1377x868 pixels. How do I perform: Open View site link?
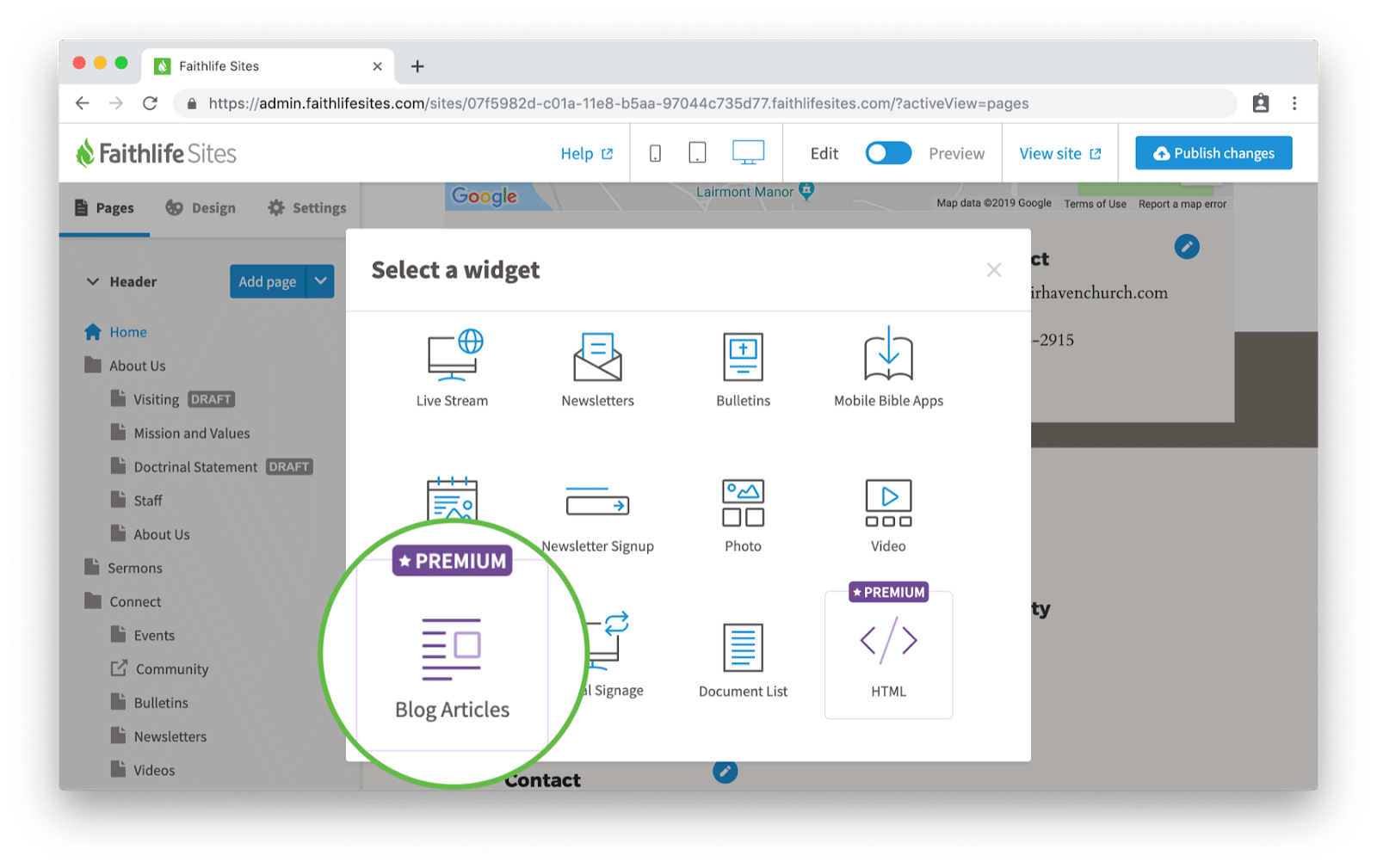[1059, 153]
